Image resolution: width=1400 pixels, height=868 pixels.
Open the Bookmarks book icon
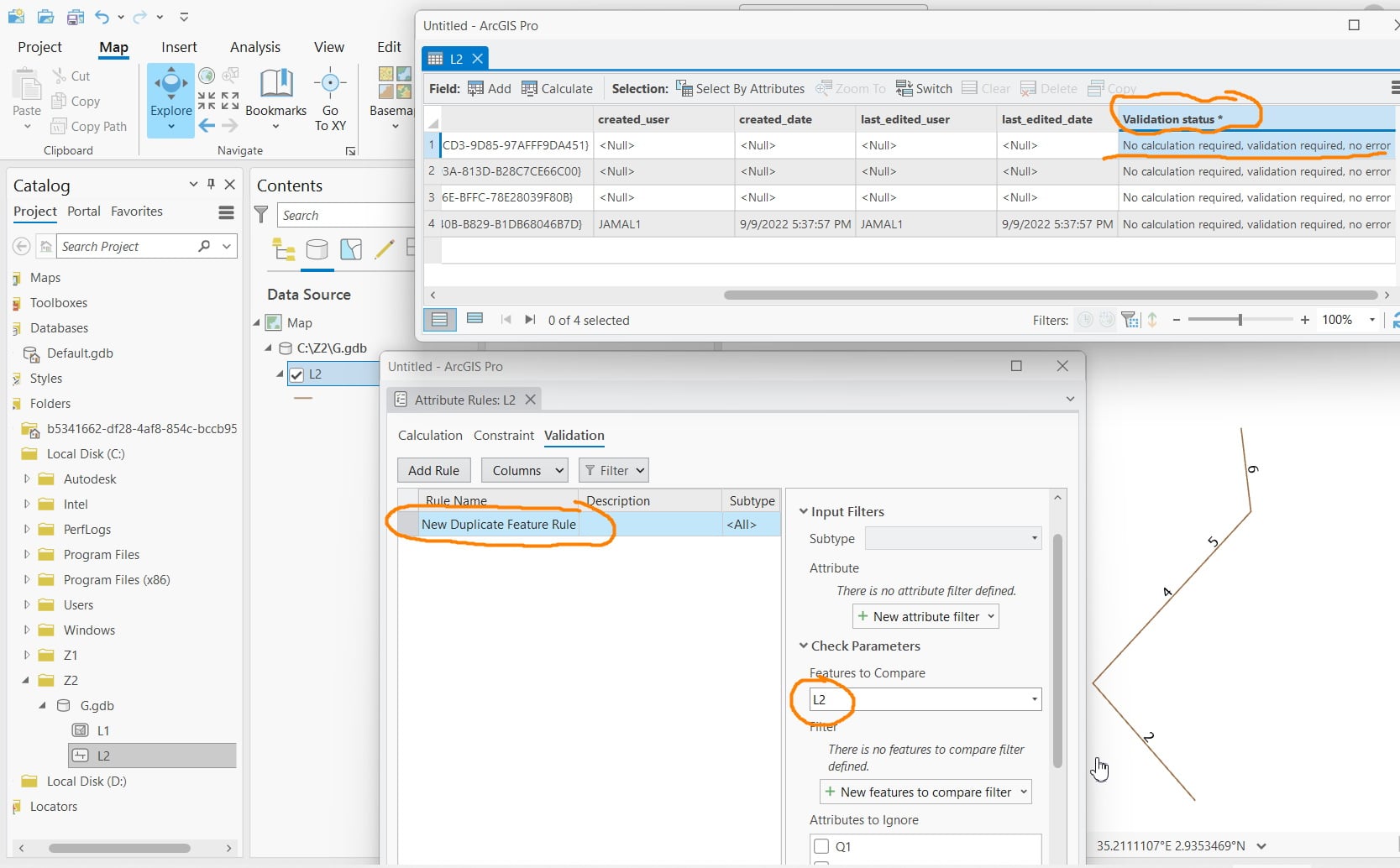[275, 84]
